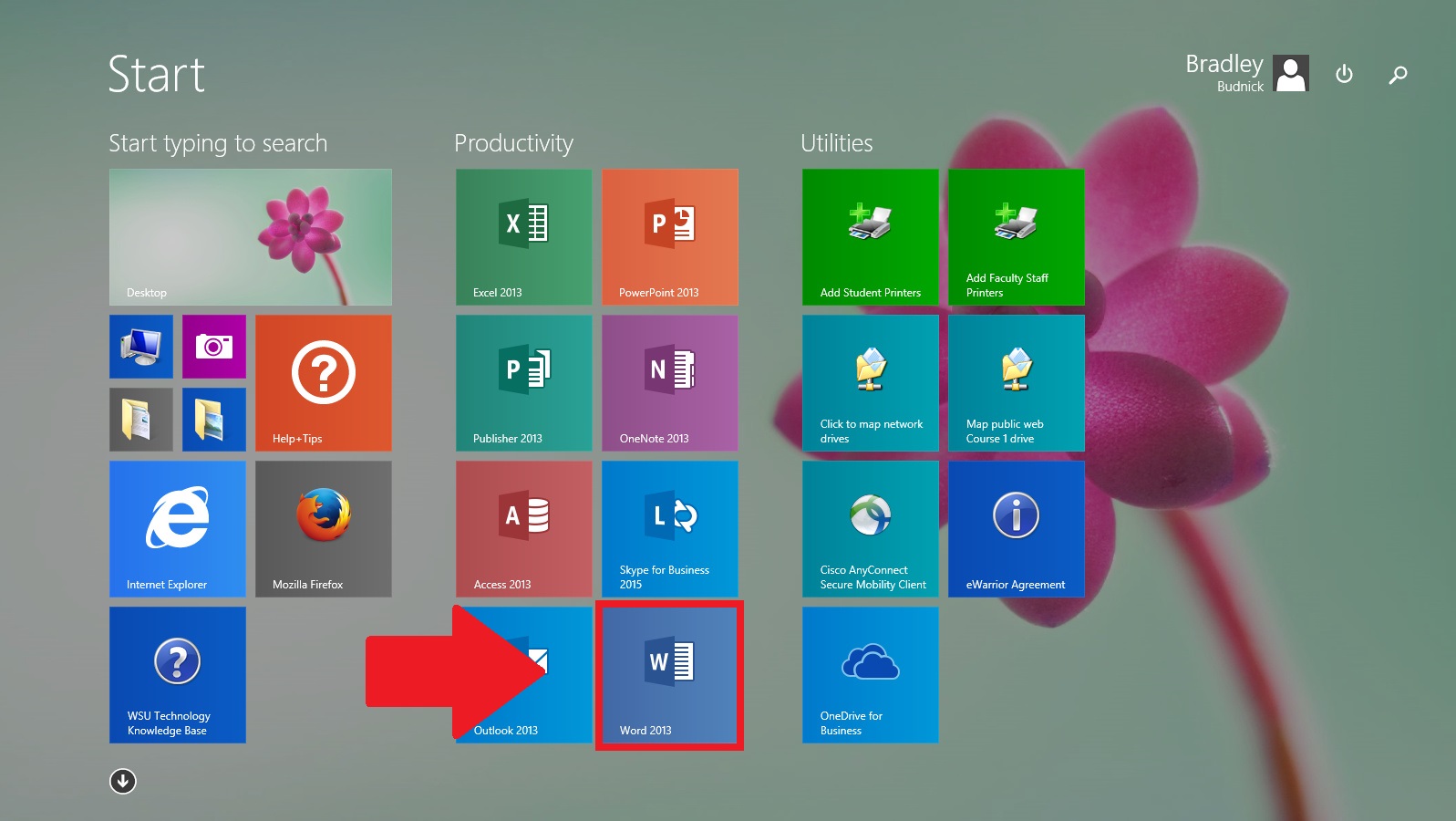Open the Bradley Budnick user account menu
The image size is (1456, 821).
coord(1246,73)
